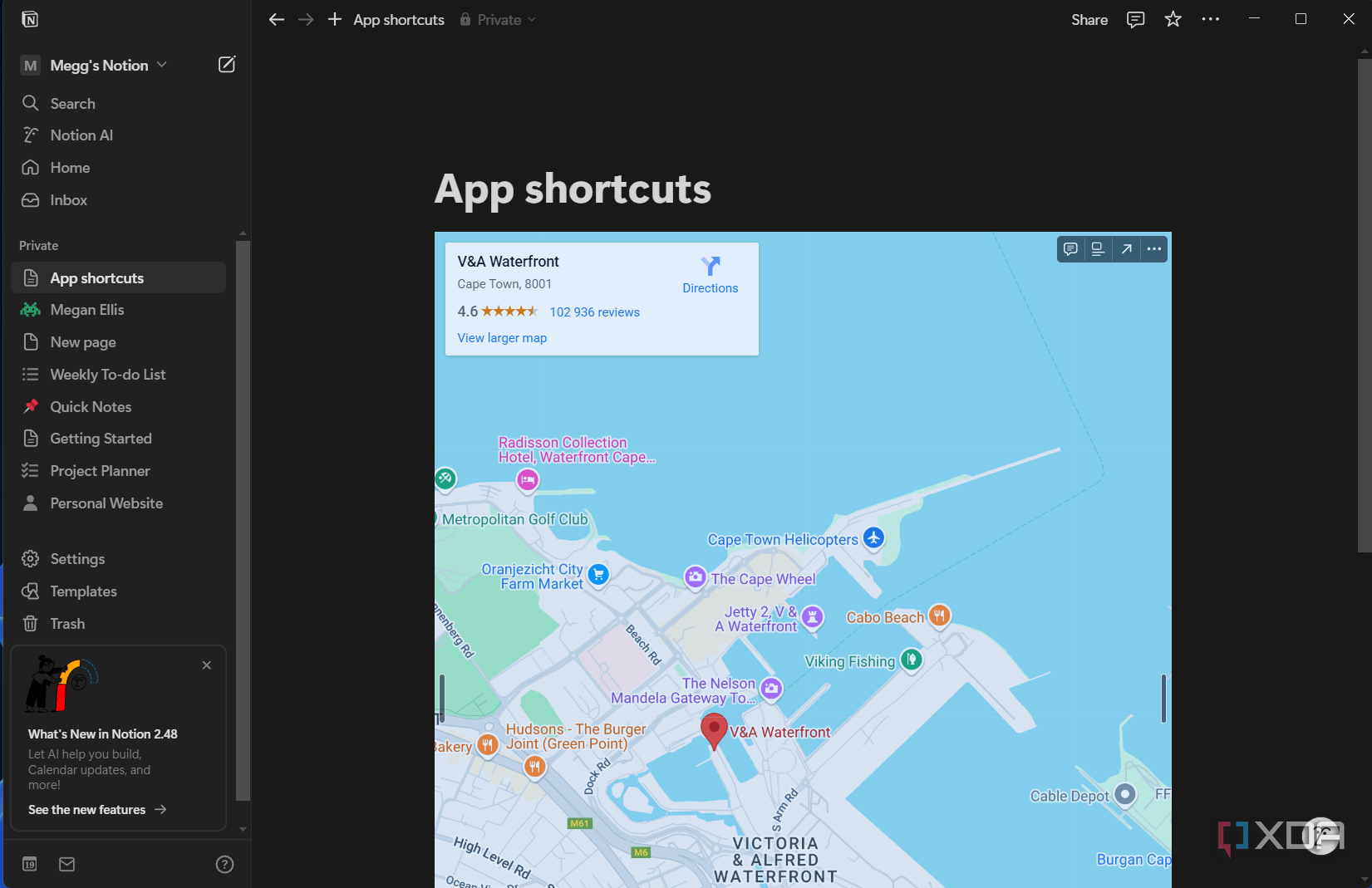
Task: Open the embed block's more options menu
Action: coord(1154,249)
